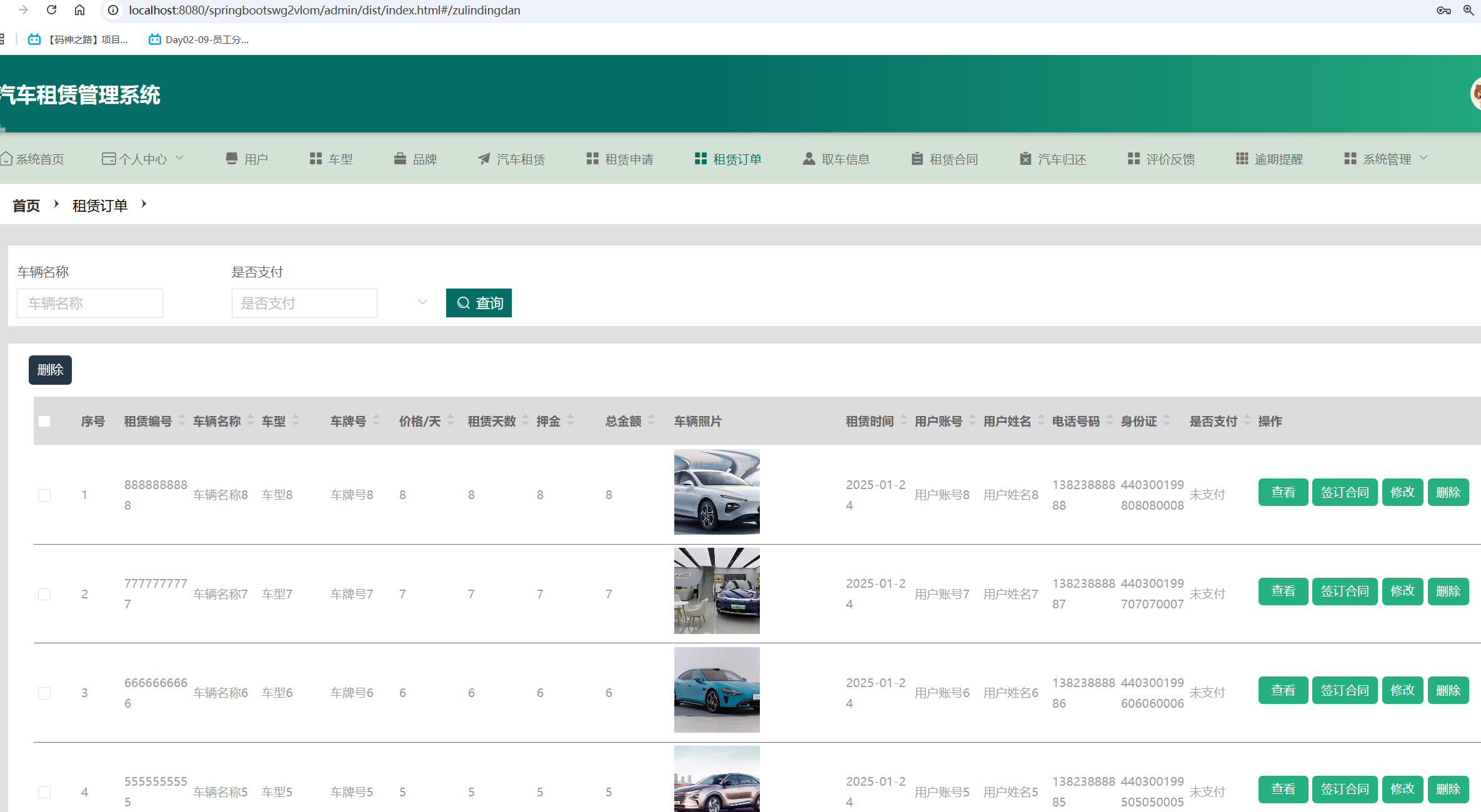Click the browser reload icon

click(52, 10)
